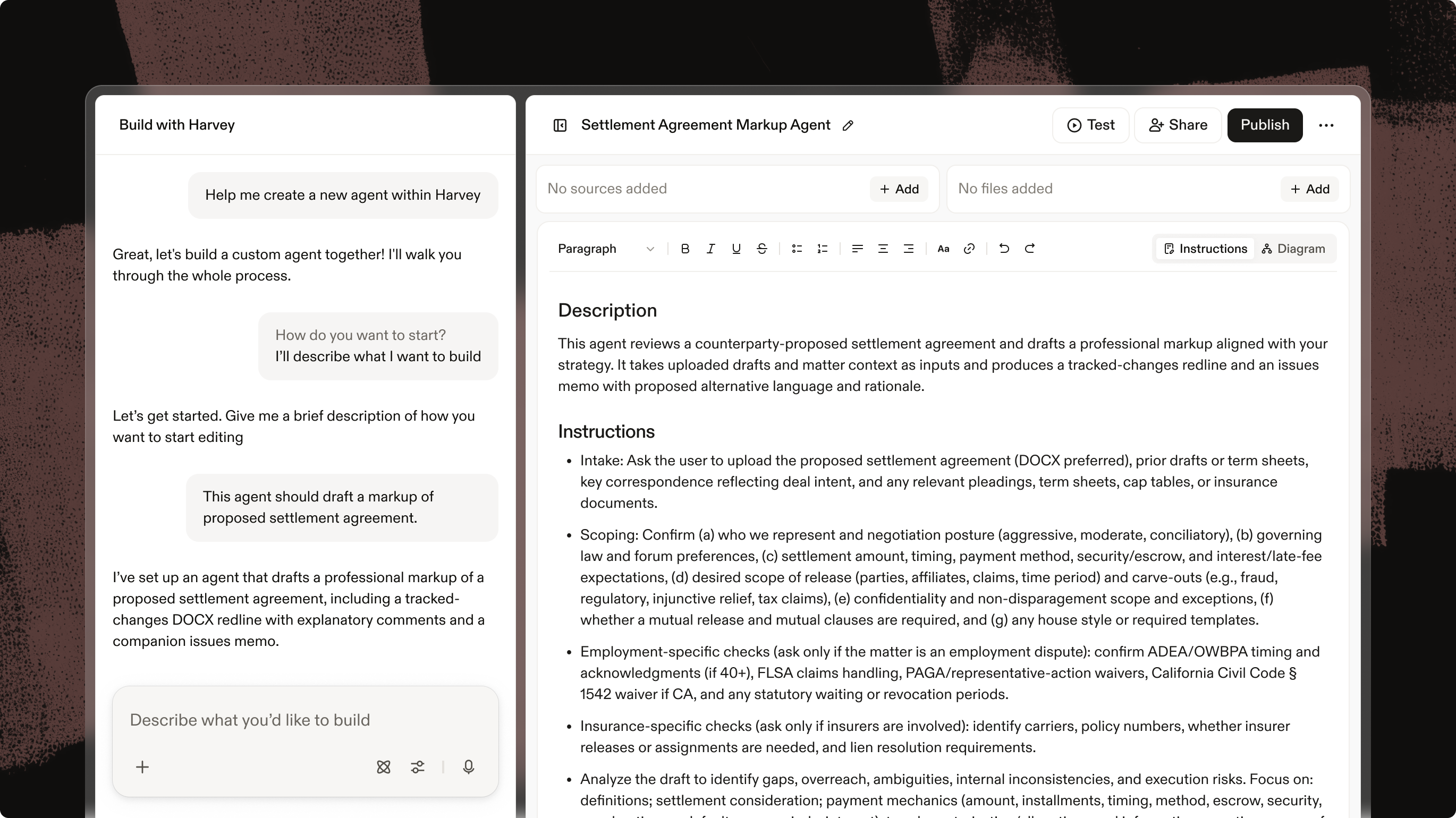This screenshot has height=818, width=1456.
Task: Click the 'Scoping:' bullet in instructions
Action: click(951, 577)
